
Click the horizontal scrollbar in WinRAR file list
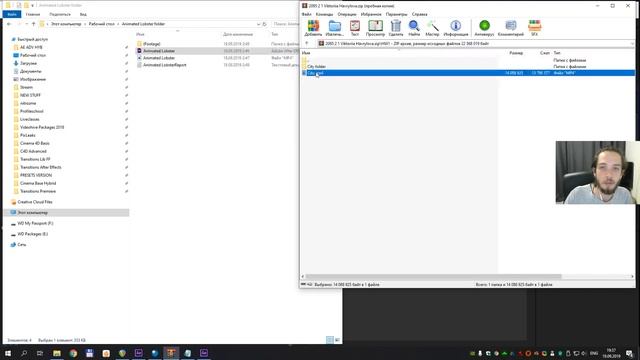(433, 276)
